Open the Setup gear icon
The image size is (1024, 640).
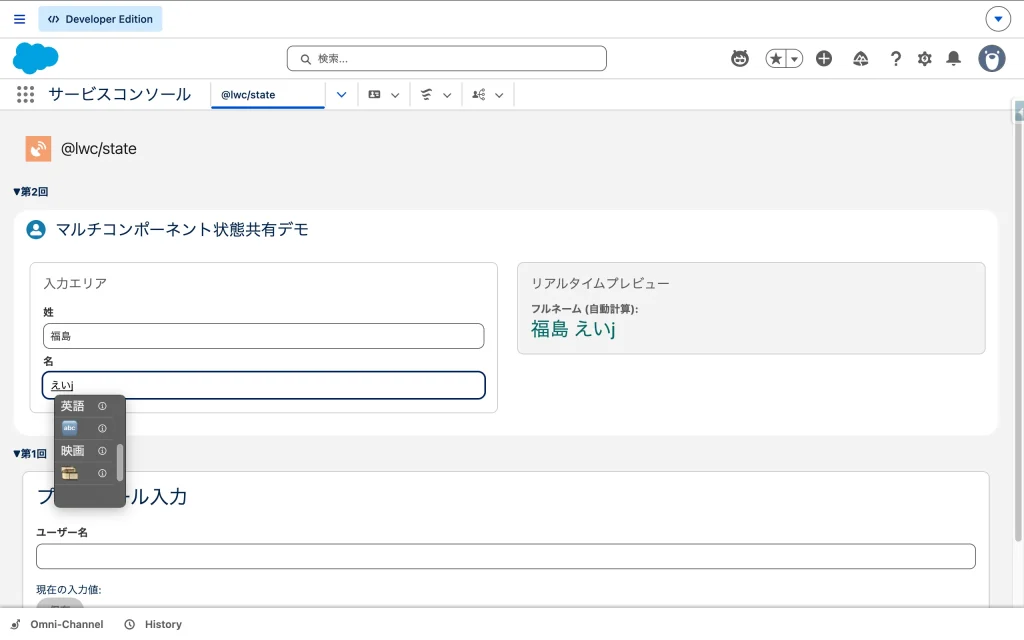click(925, 59)
